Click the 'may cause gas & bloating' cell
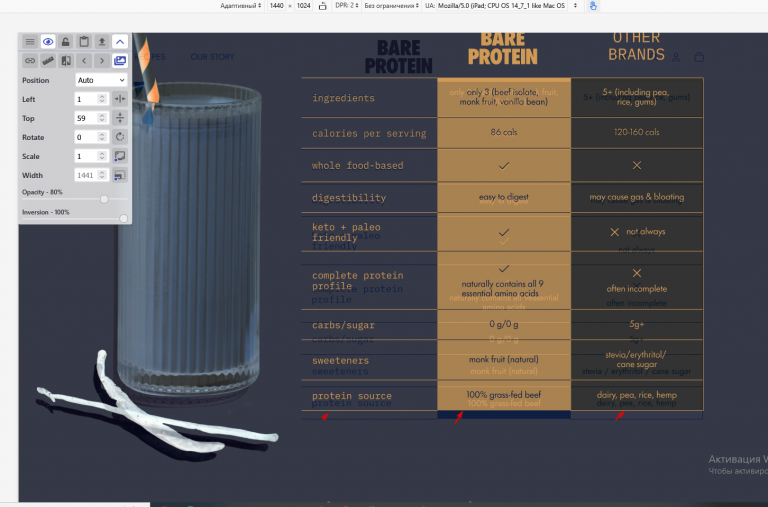This screenshot has height=507, width=768. tap(637, 197)
